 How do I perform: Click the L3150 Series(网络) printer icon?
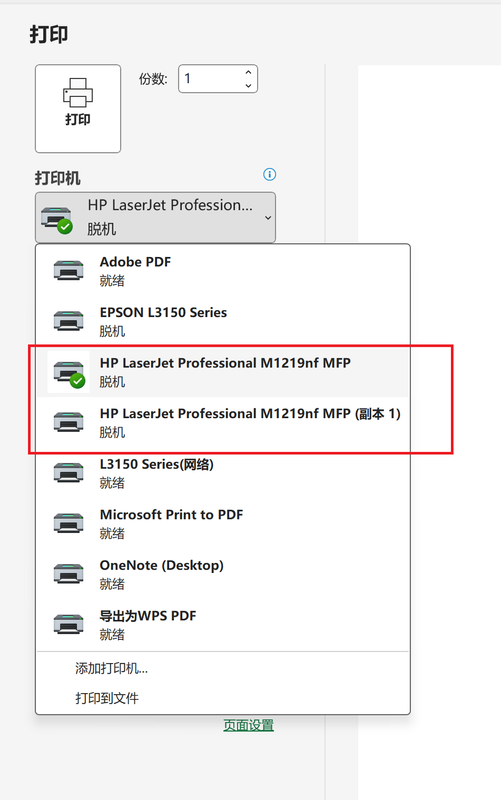coord(68,472)
